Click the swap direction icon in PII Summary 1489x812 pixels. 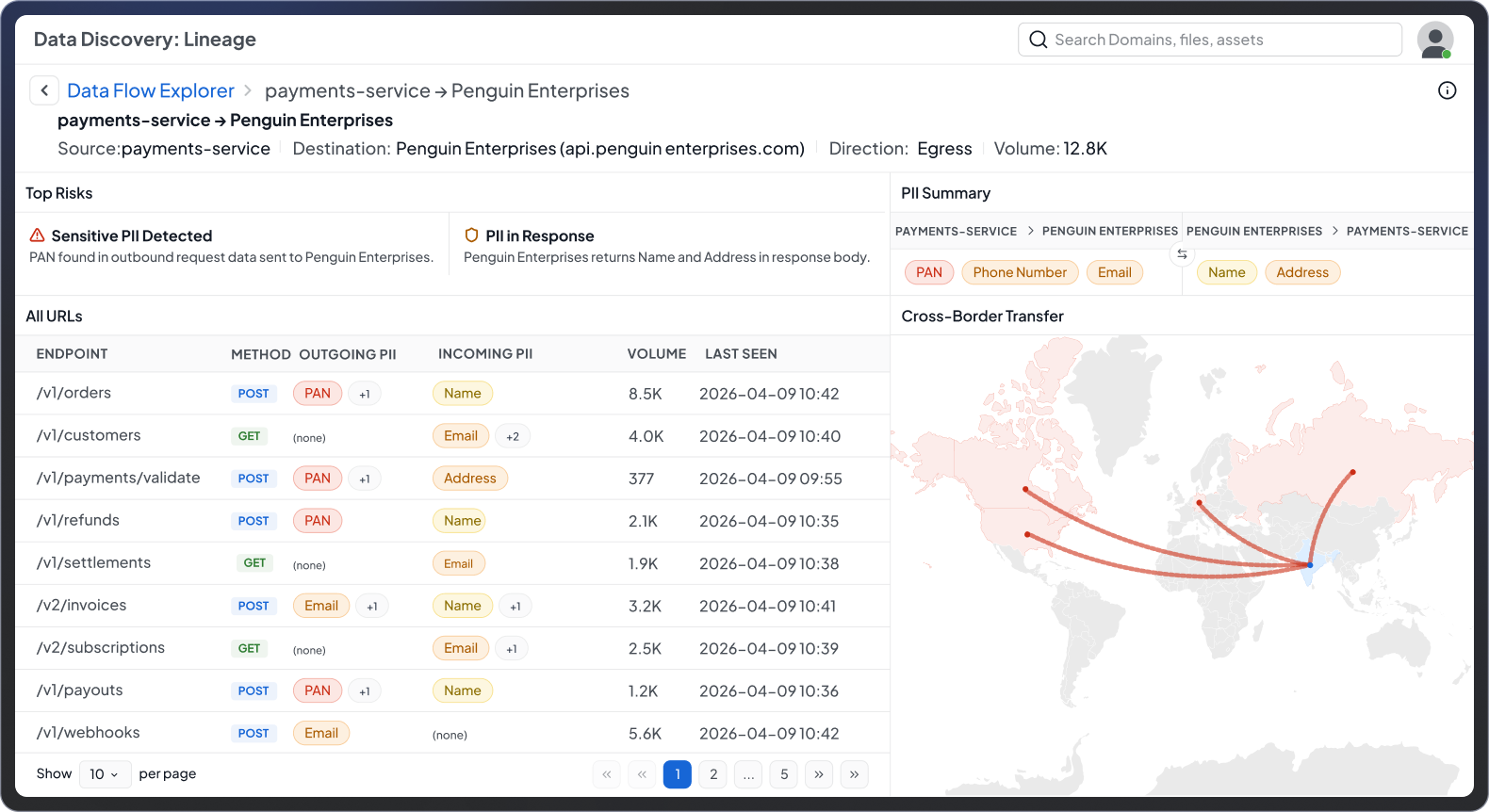point(1182,253)
